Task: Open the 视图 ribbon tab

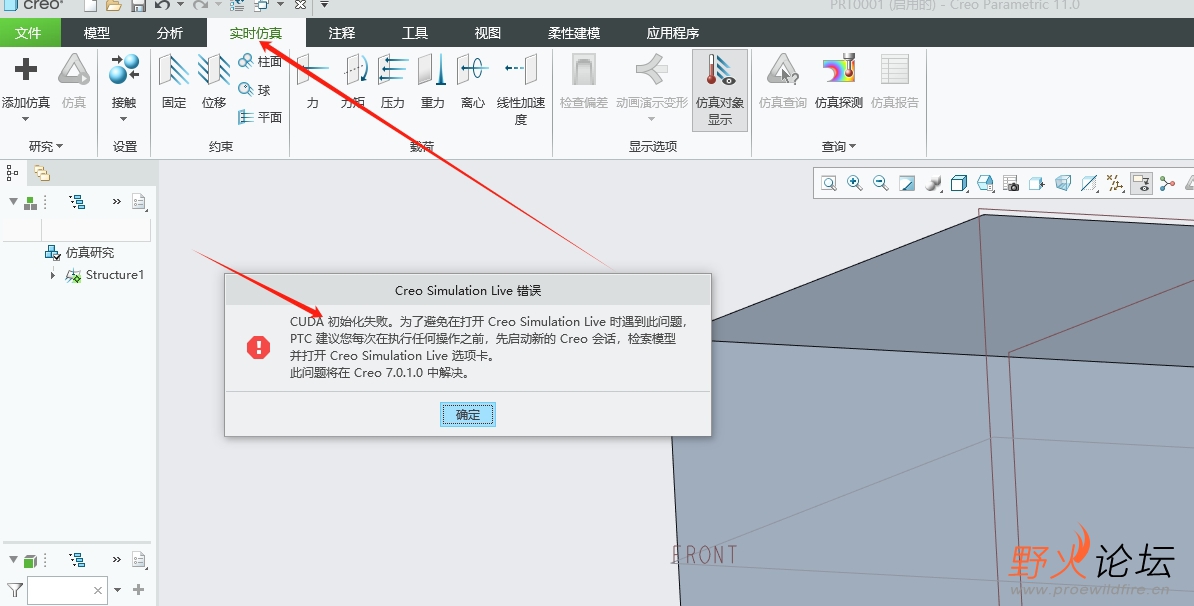Action: (487, 33)
